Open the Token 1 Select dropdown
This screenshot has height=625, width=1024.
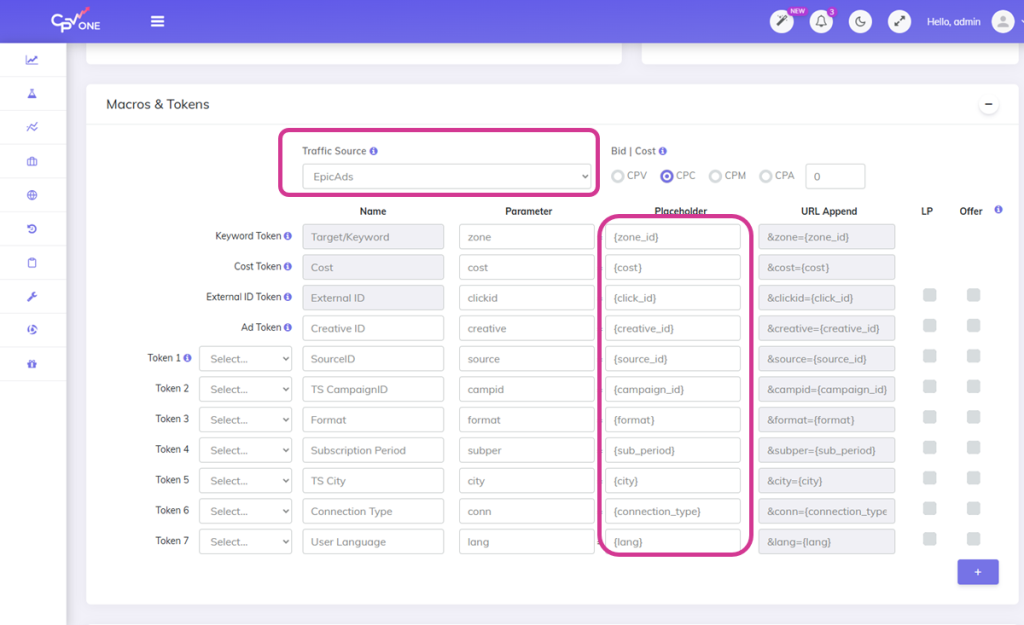246,359
